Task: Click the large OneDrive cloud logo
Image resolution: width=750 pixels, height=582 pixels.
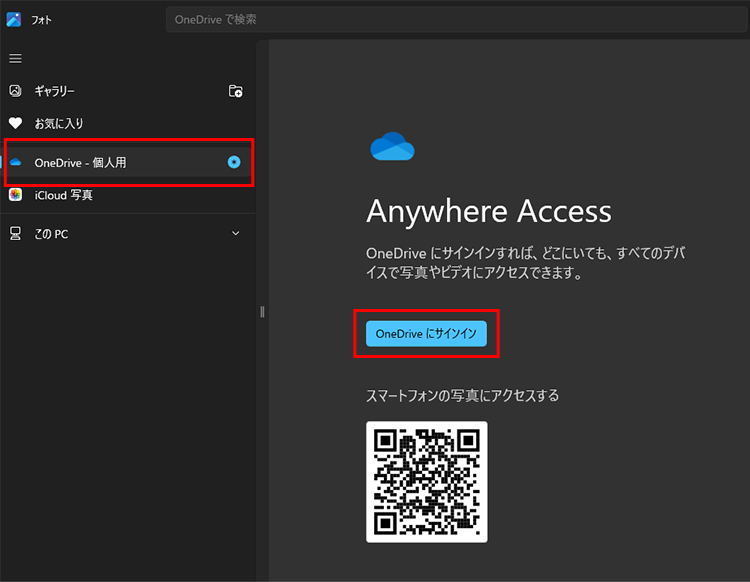Action: (x=392, y=147)
